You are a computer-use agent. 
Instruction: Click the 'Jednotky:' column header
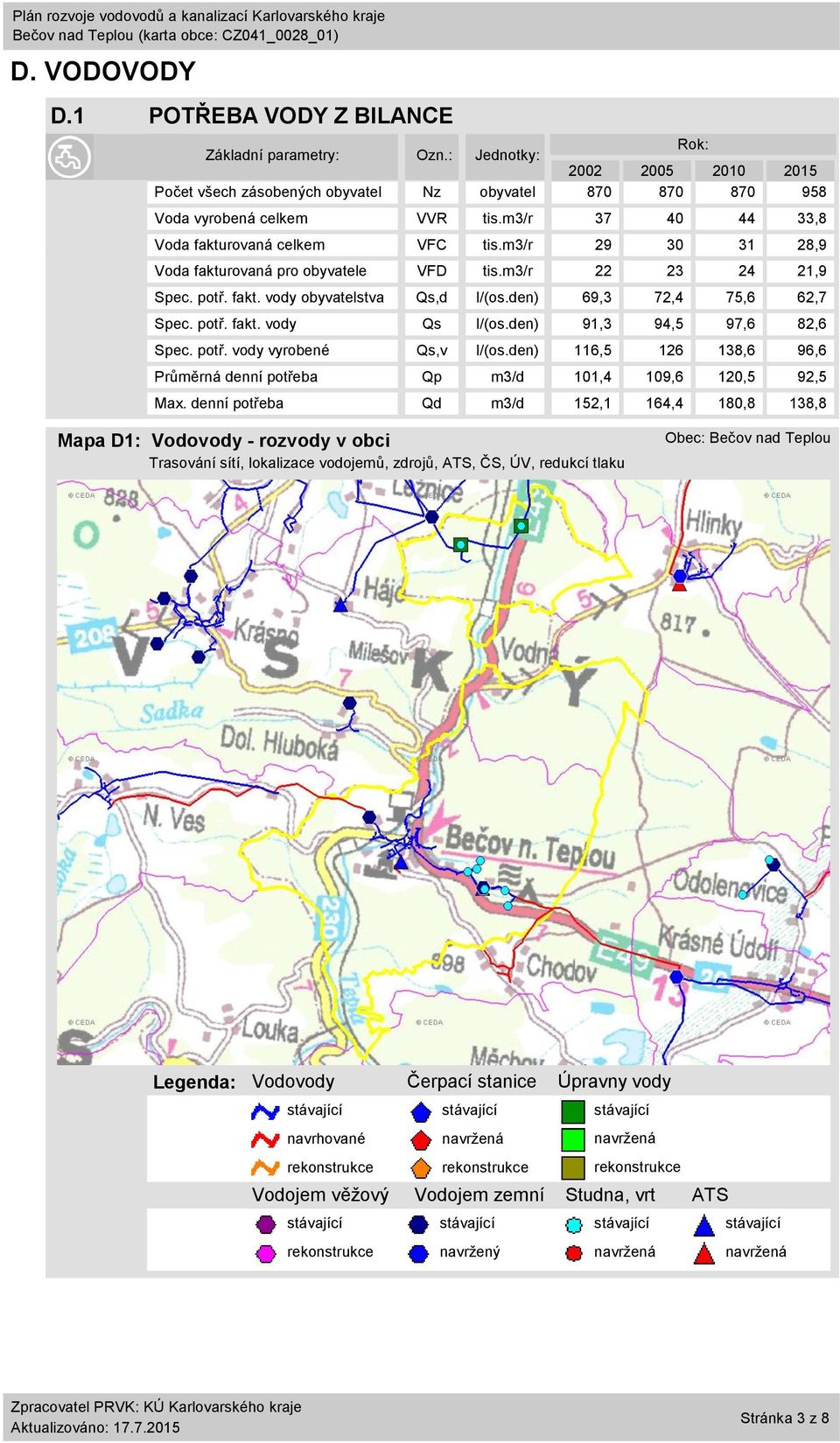[x=507, y=155]
